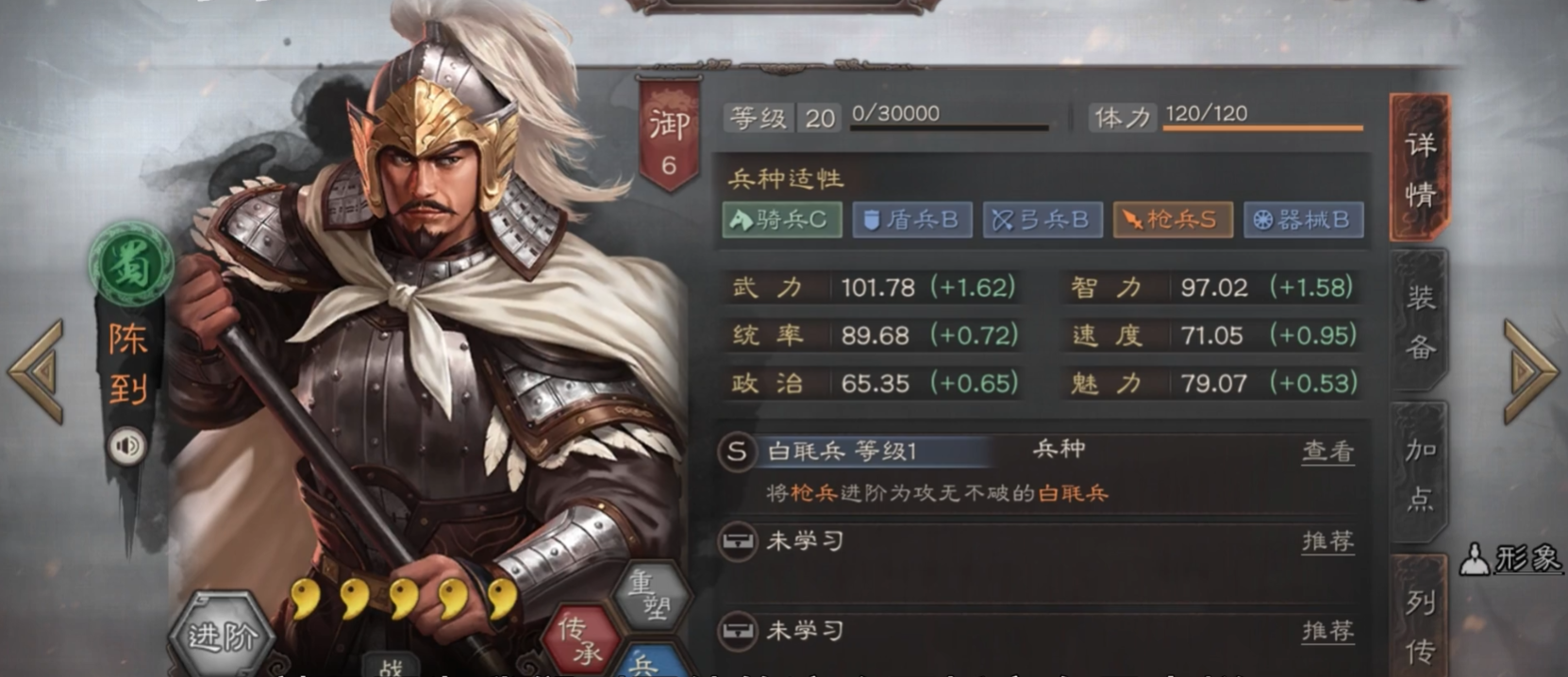Tap the green 蜀 faction emblem
This screenshot has height=677, width=1568.
tap(131, 264)
